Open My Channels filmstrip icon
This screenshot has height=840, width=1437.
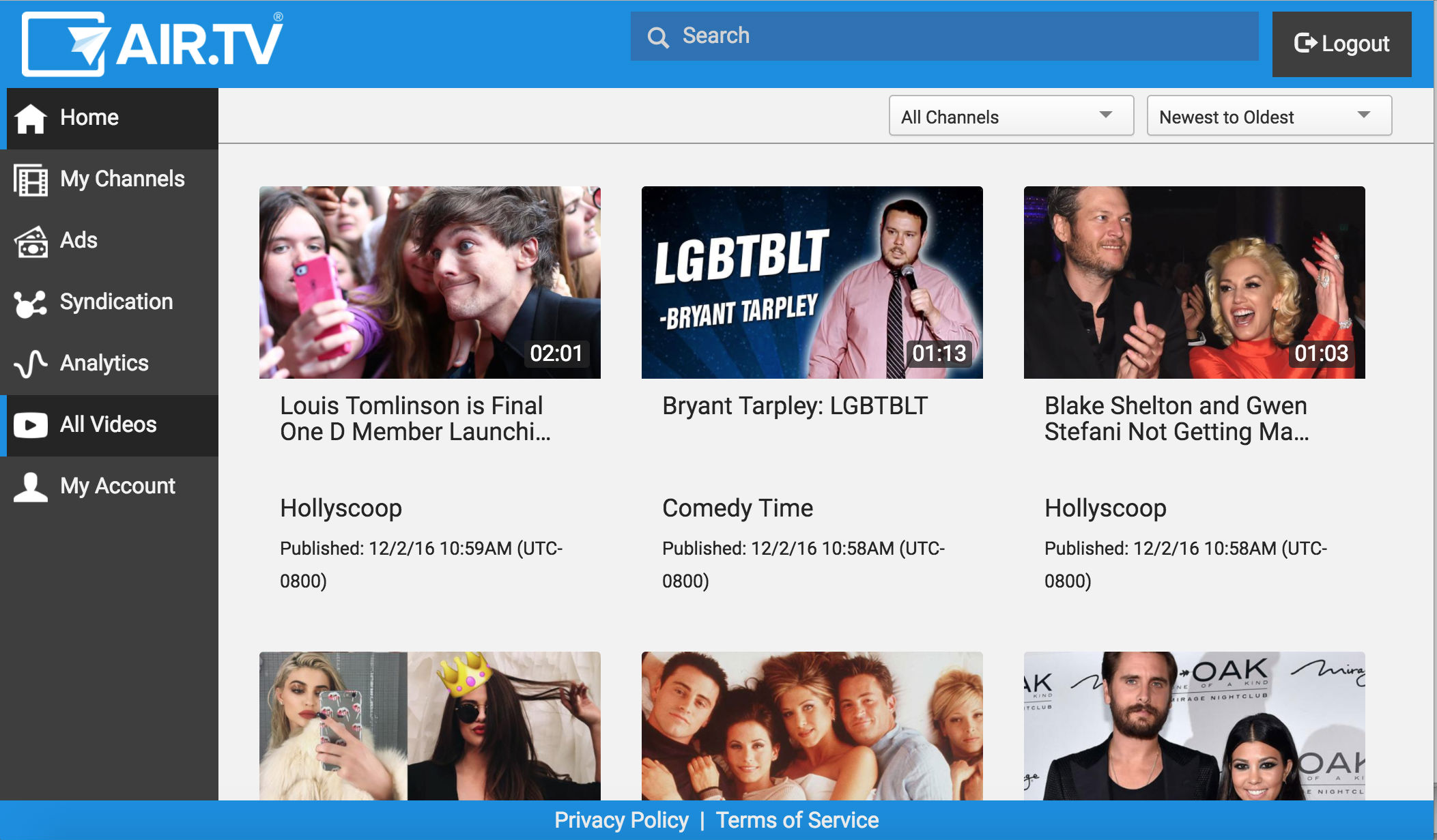coord(31,179)
